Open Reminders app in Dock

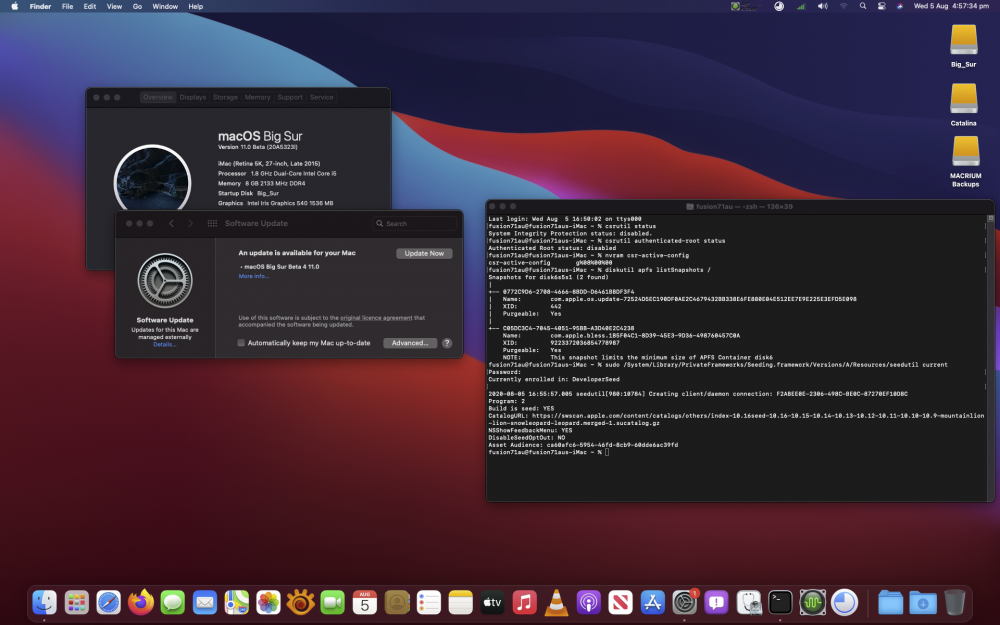429,602
